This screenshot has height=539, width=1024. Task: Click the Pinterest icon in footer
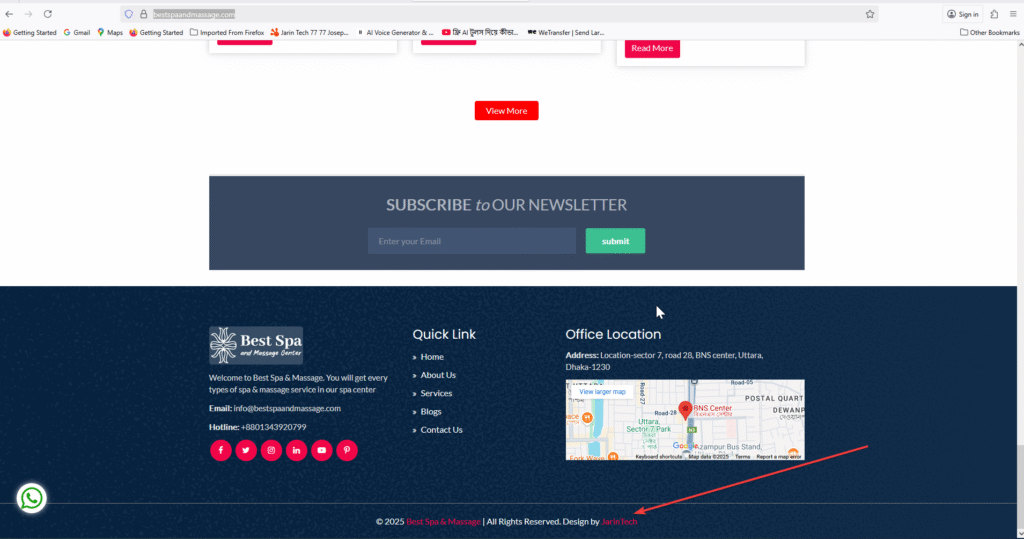pyautogui.click(x=347, y=450)
